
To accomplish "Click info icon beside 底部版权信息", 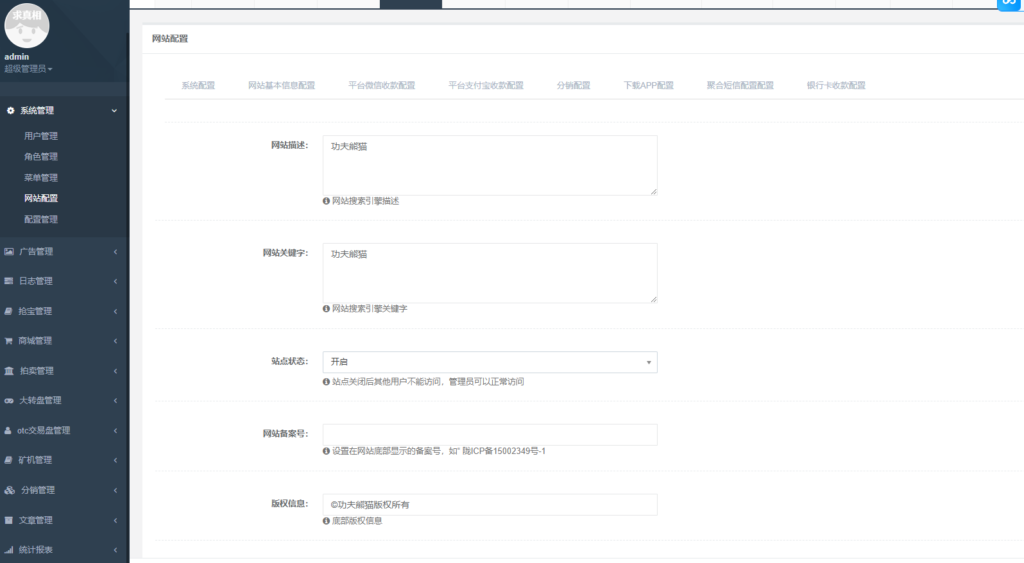I will pyautogui.click(x=326, y=521).
